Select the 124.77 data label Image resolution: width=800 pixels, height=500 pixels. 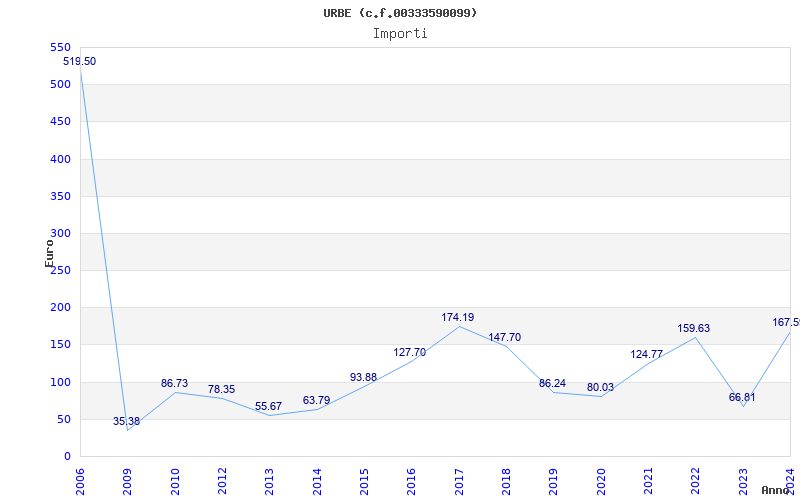646,354
